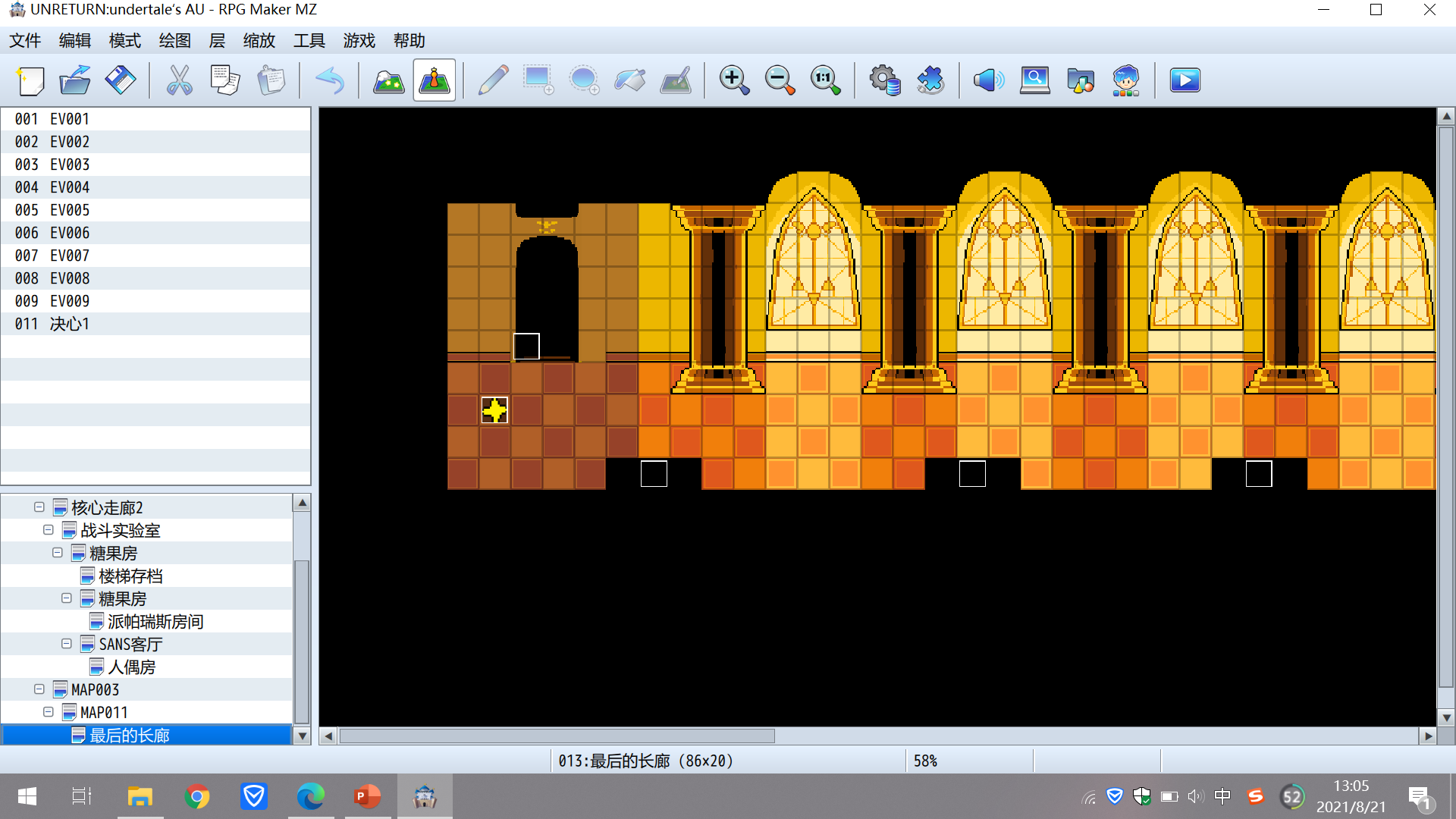
Task: Select the Shadow Pen tool
Action: click(x=676, y=80)
